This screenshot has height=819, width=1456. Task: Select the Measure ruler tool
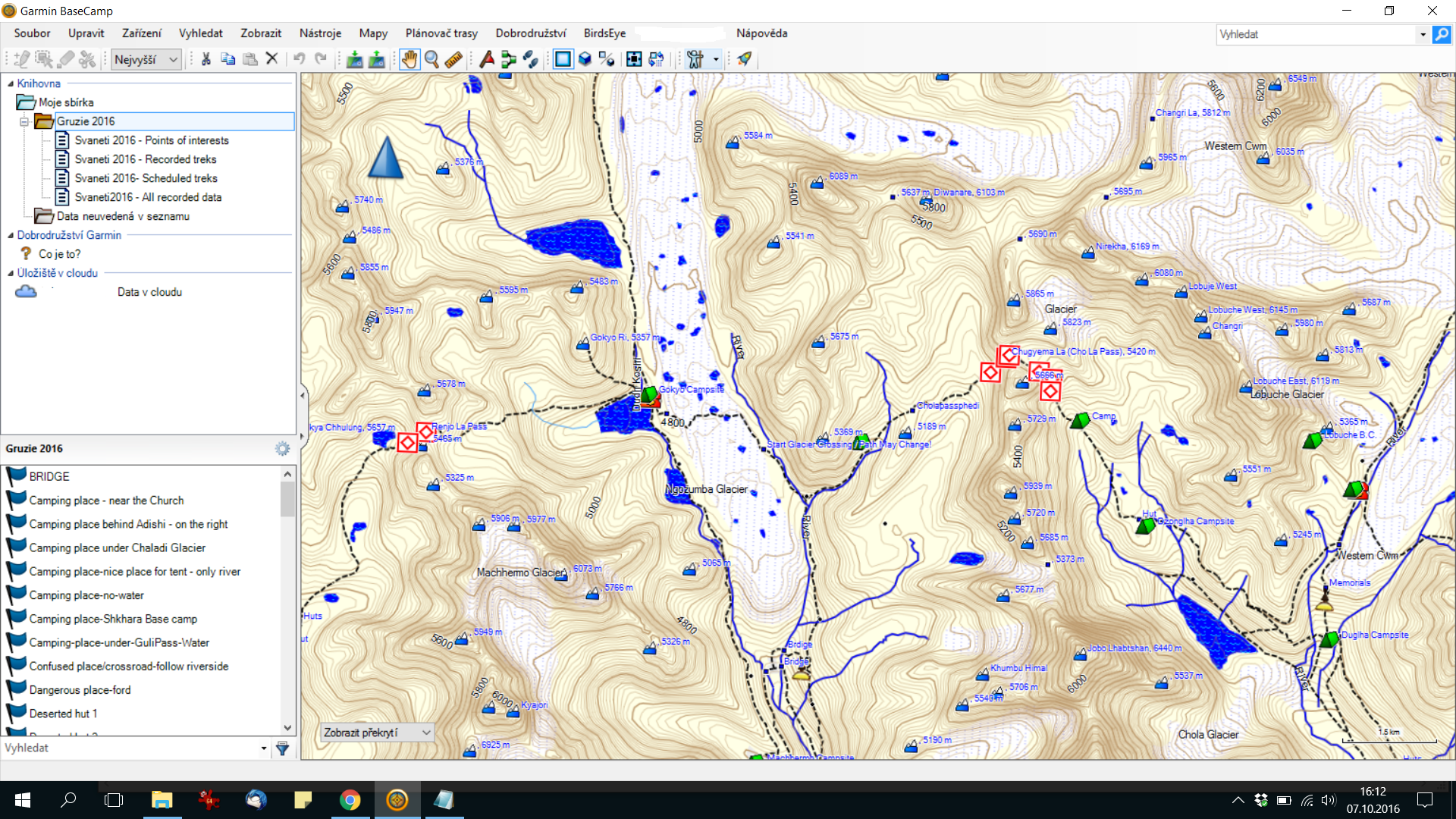point(453,59)
